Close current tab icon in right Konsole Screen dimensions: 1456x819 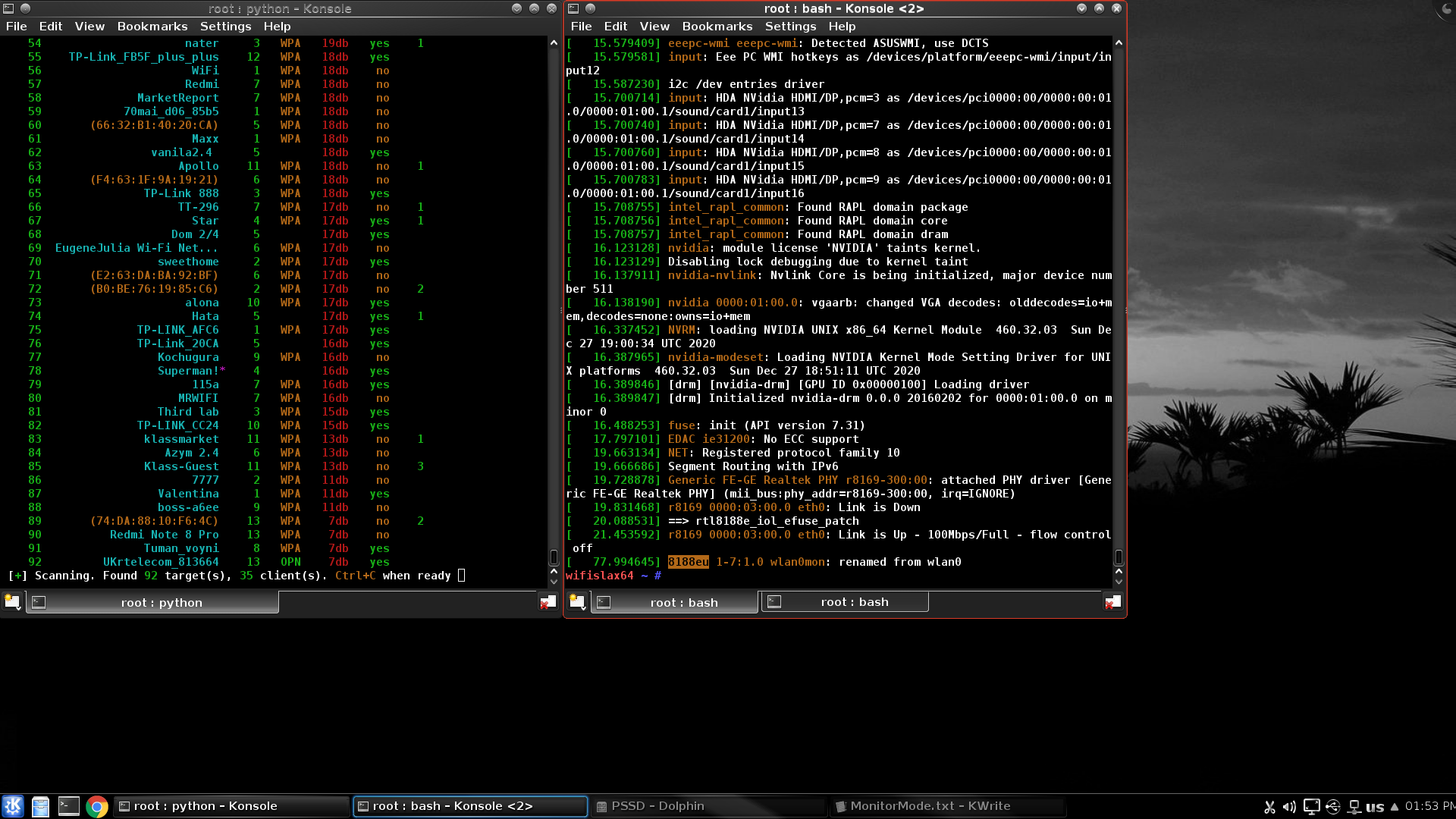(x=1112, y=602)
